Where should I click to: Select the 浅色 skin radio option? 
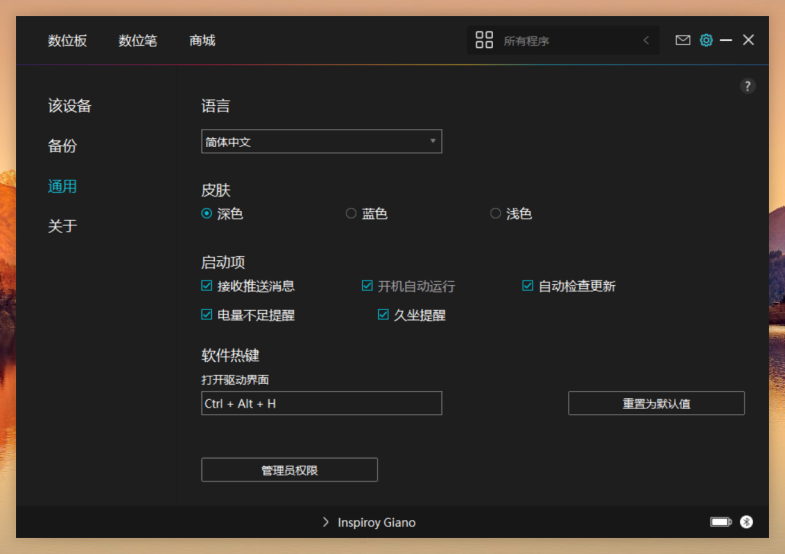point(495,213)
